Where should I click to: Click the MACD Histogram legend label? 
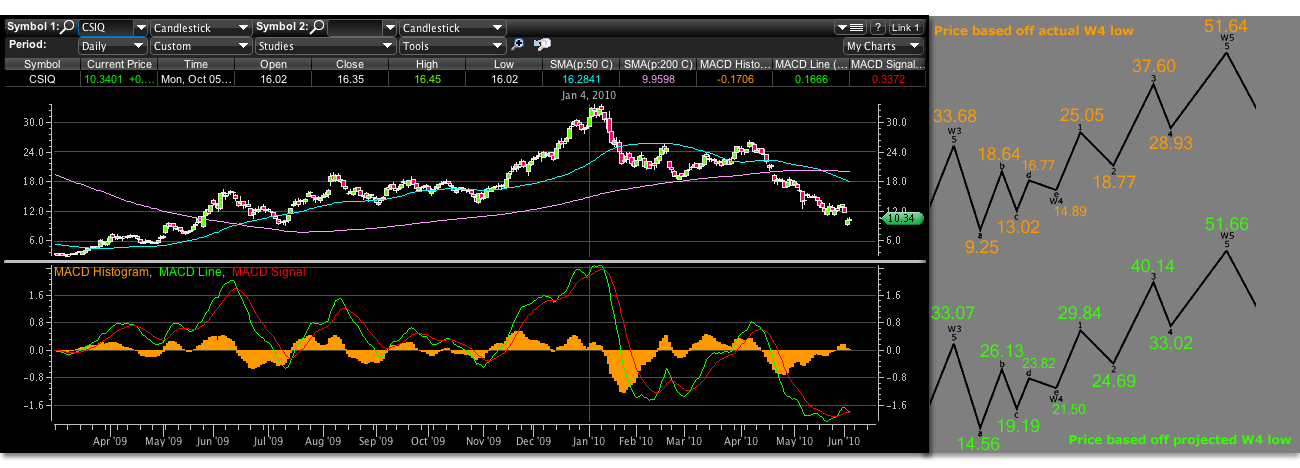(104, 272)
